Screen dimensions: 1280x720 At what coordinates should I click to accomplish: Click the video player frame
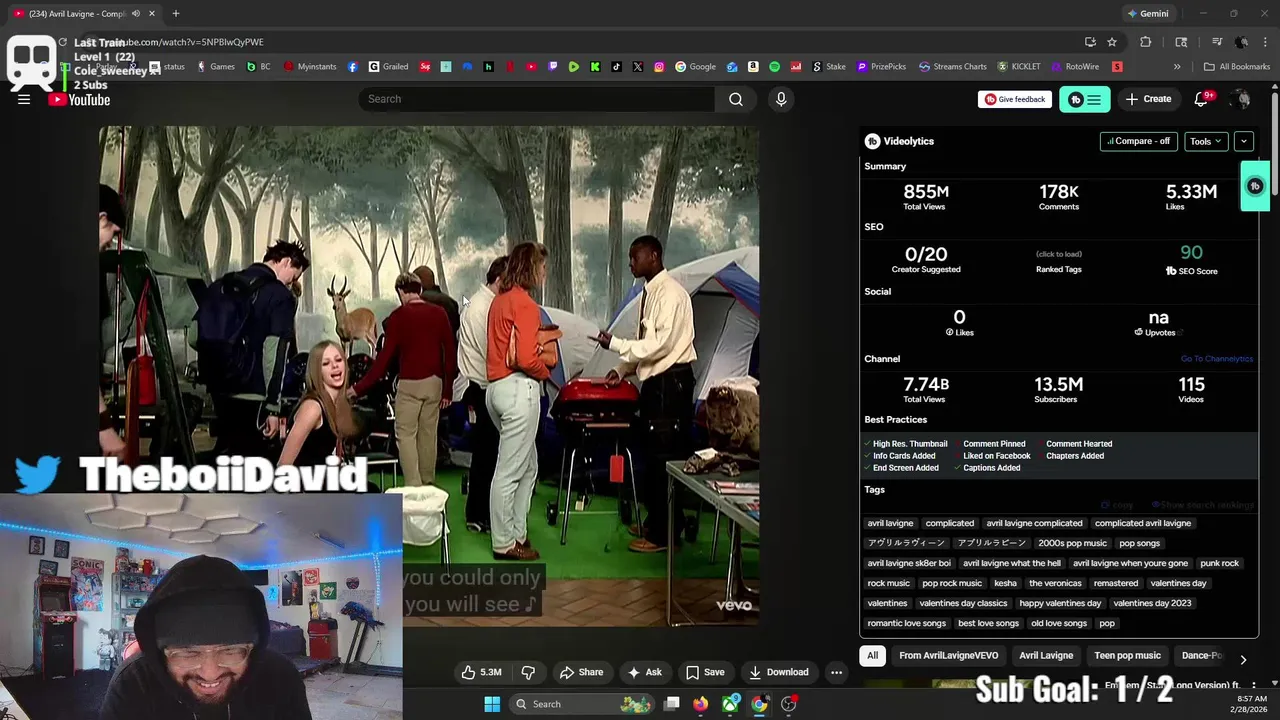coord(429,376)
